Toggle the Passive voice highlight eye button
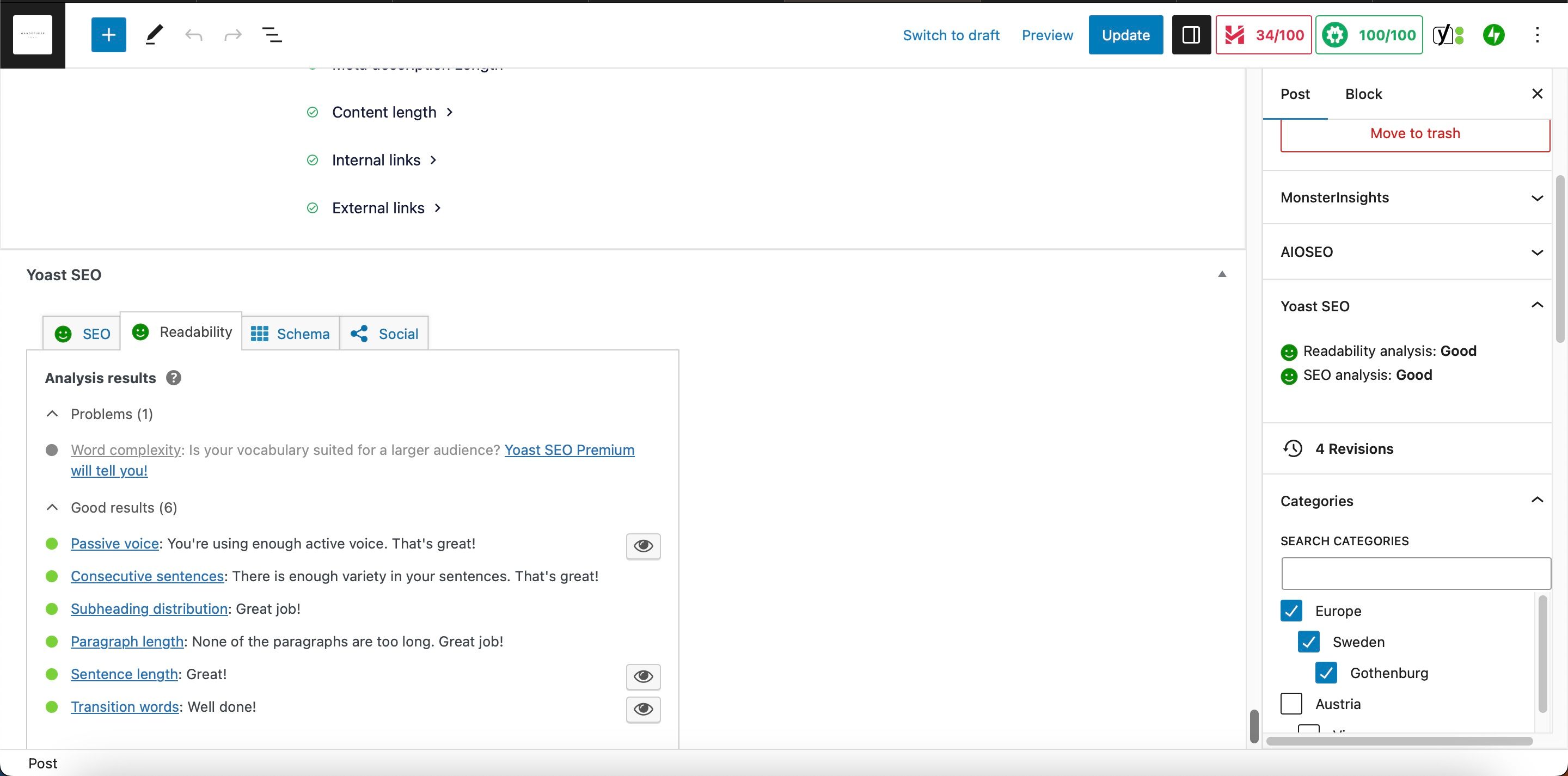 pyautogui.click(x=643, y=546)
